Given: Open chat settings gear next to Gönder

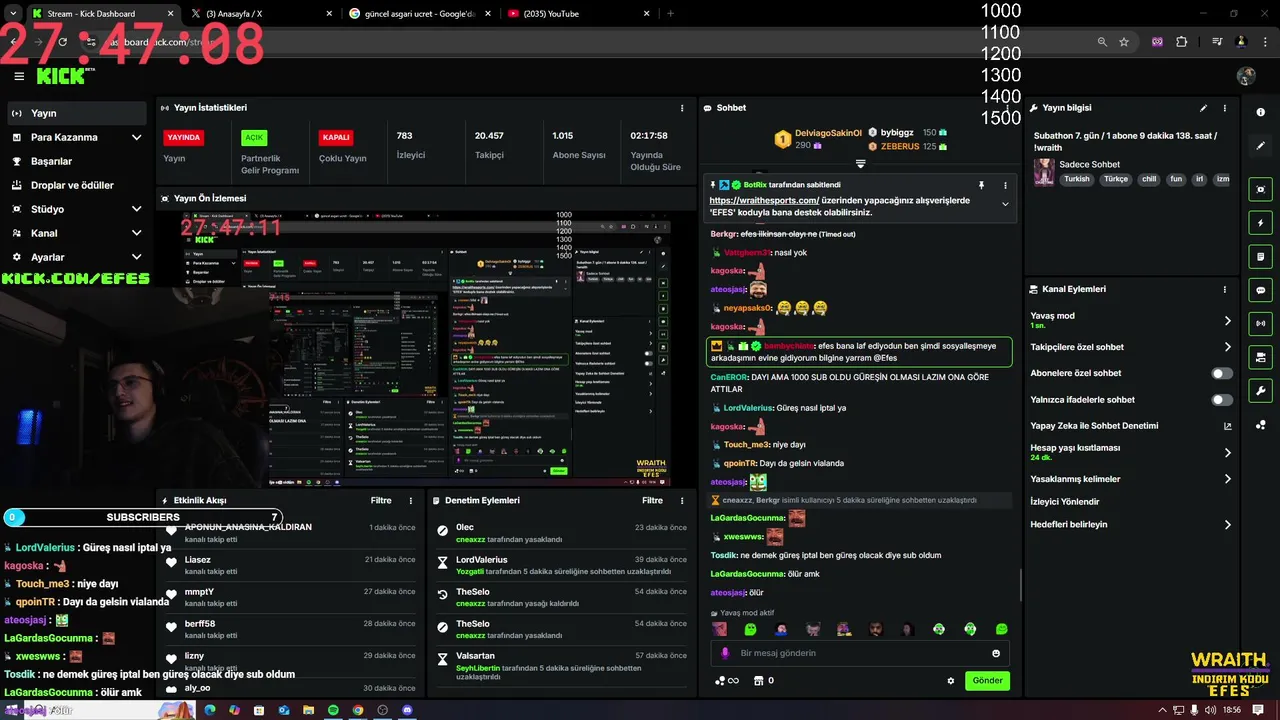Looking at the screenshot, I should (951, 681).
